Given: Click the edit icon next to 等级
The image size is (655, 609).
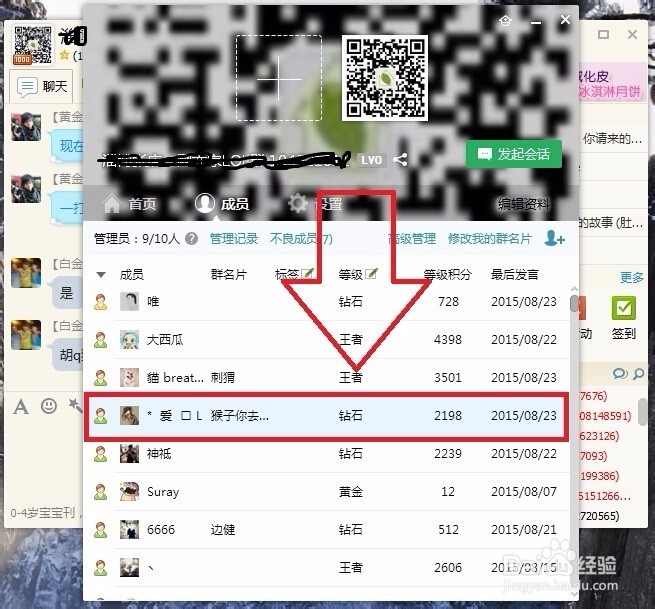Looking at the screenshot, I should pyautogui.click(x=371, y=274).
